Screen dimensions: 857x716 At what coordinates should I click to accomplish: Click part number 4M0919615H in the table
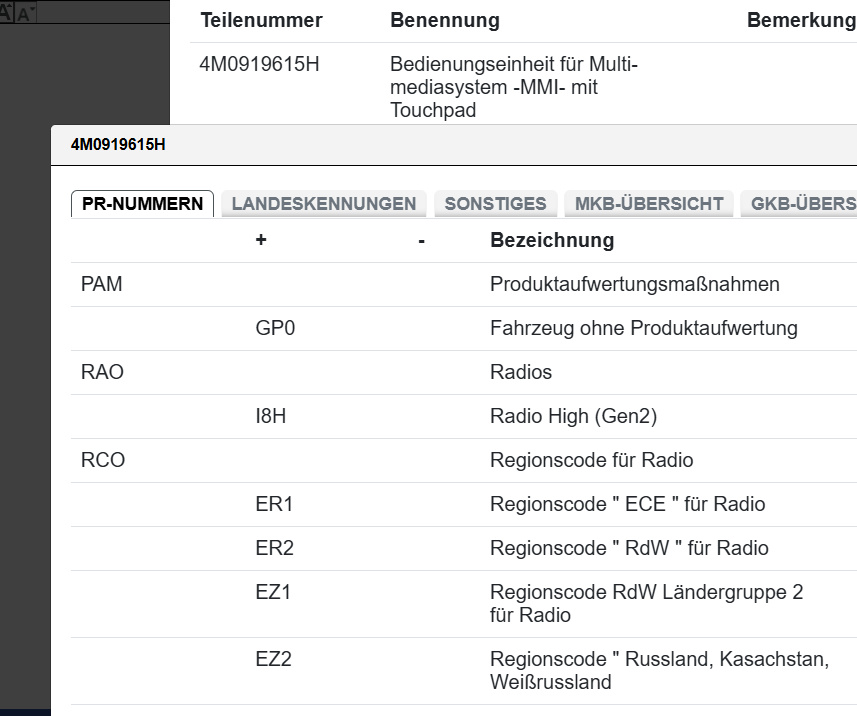[x=259, y=67]
